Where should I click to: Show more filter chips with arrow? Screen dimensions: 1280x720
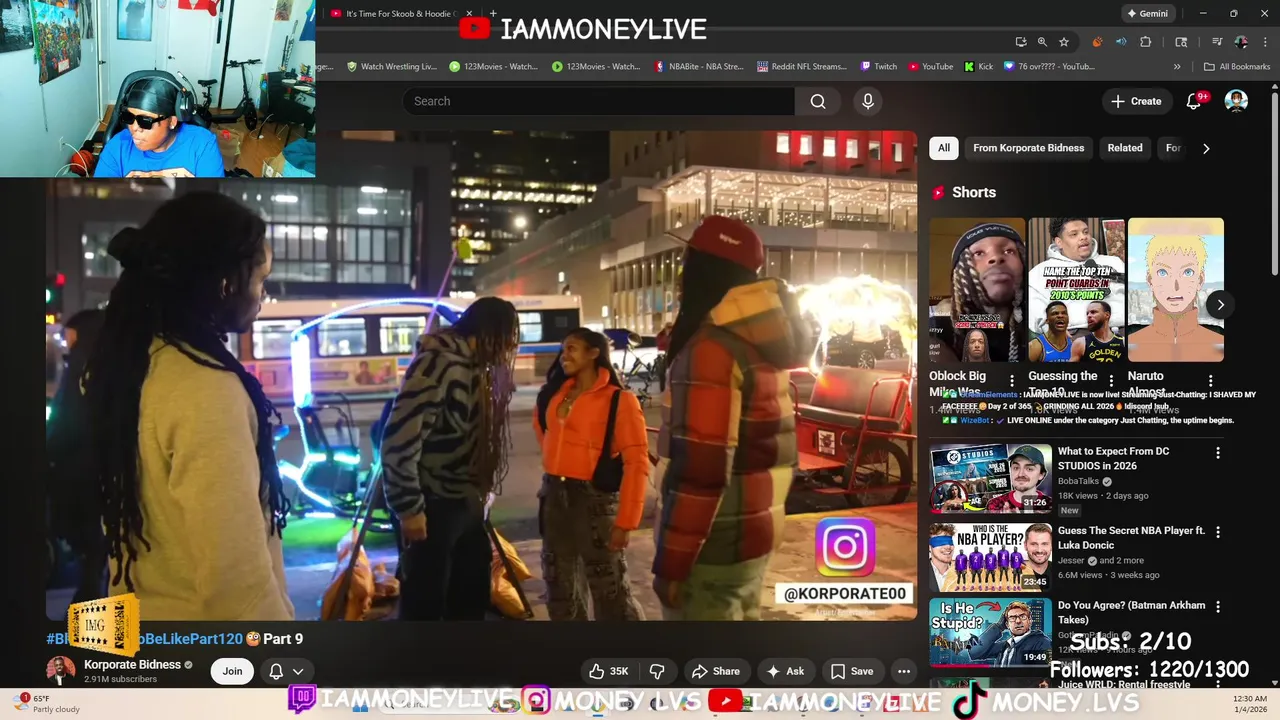click(x=1206, y=148)
